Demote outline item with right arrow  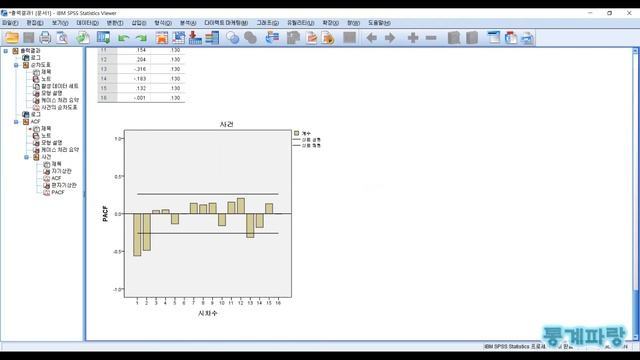[390, 38]
